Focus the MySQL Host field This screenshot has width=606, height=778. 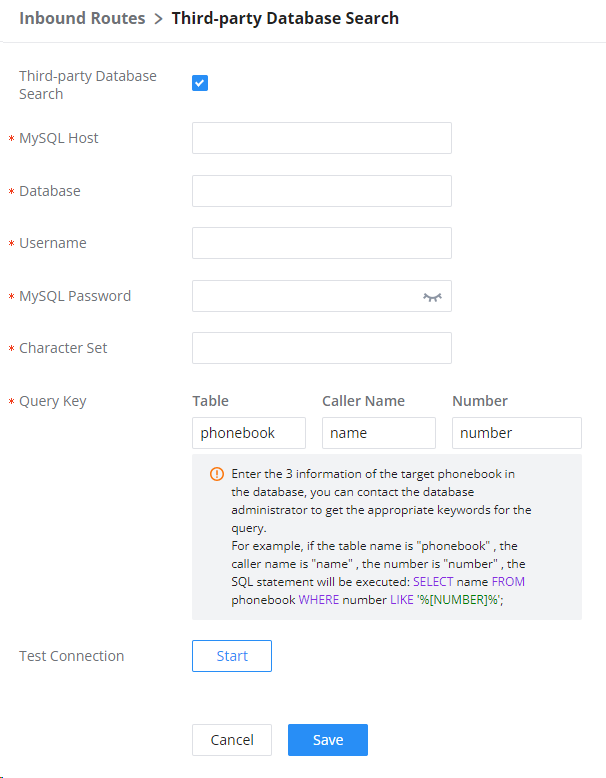[322, 138]
